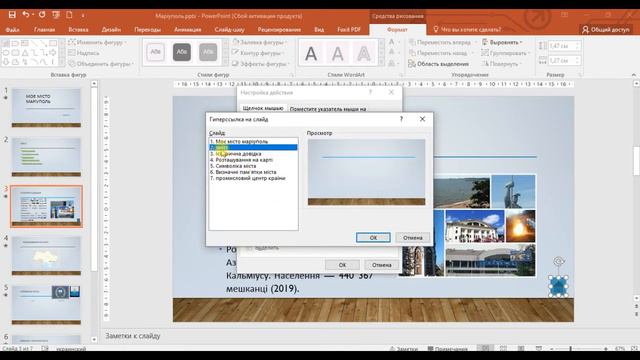Screen dimensions: 640x360
Task: Toggle the Заметки notes pane in status bar
Action: click(x=403, y=349)
